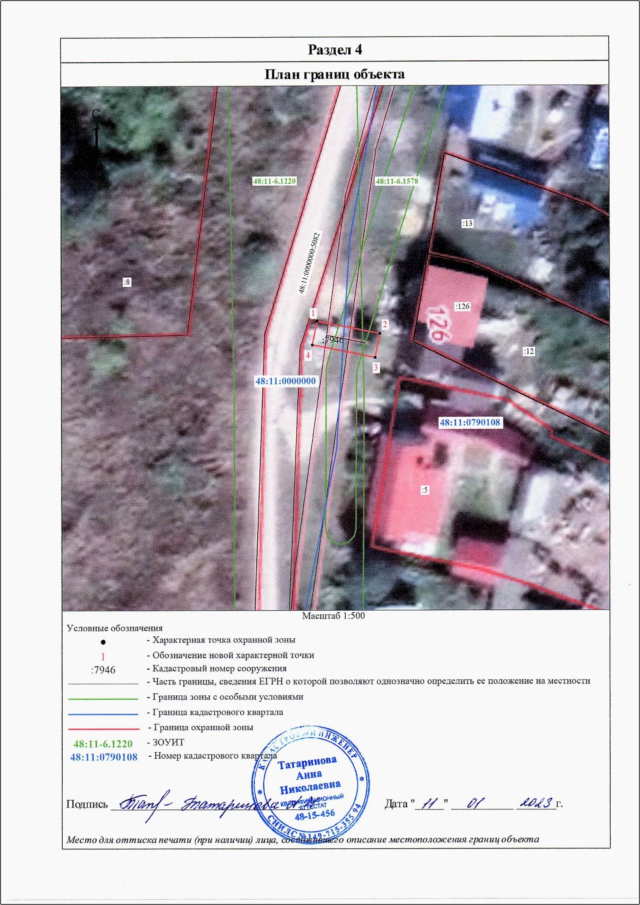Click the green 48:11-6.1578 label on the map
Screen dimensions: 640x905
point(398,181)
